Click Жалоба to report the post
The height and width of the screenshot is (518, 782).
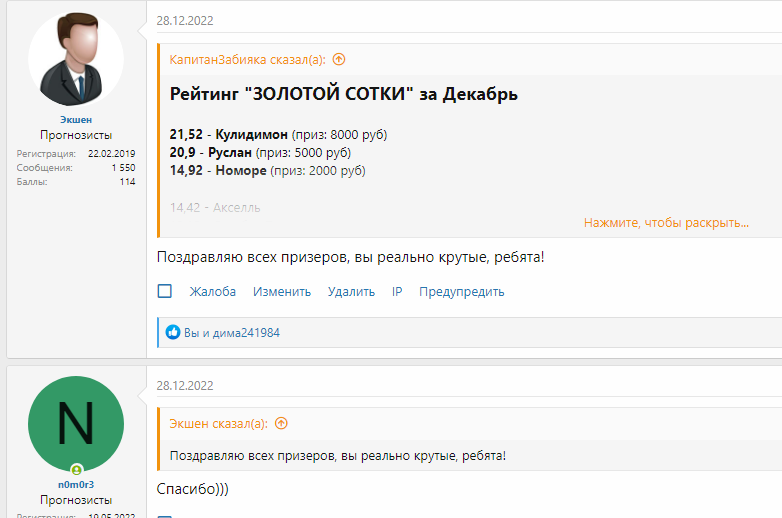point(213,292)
